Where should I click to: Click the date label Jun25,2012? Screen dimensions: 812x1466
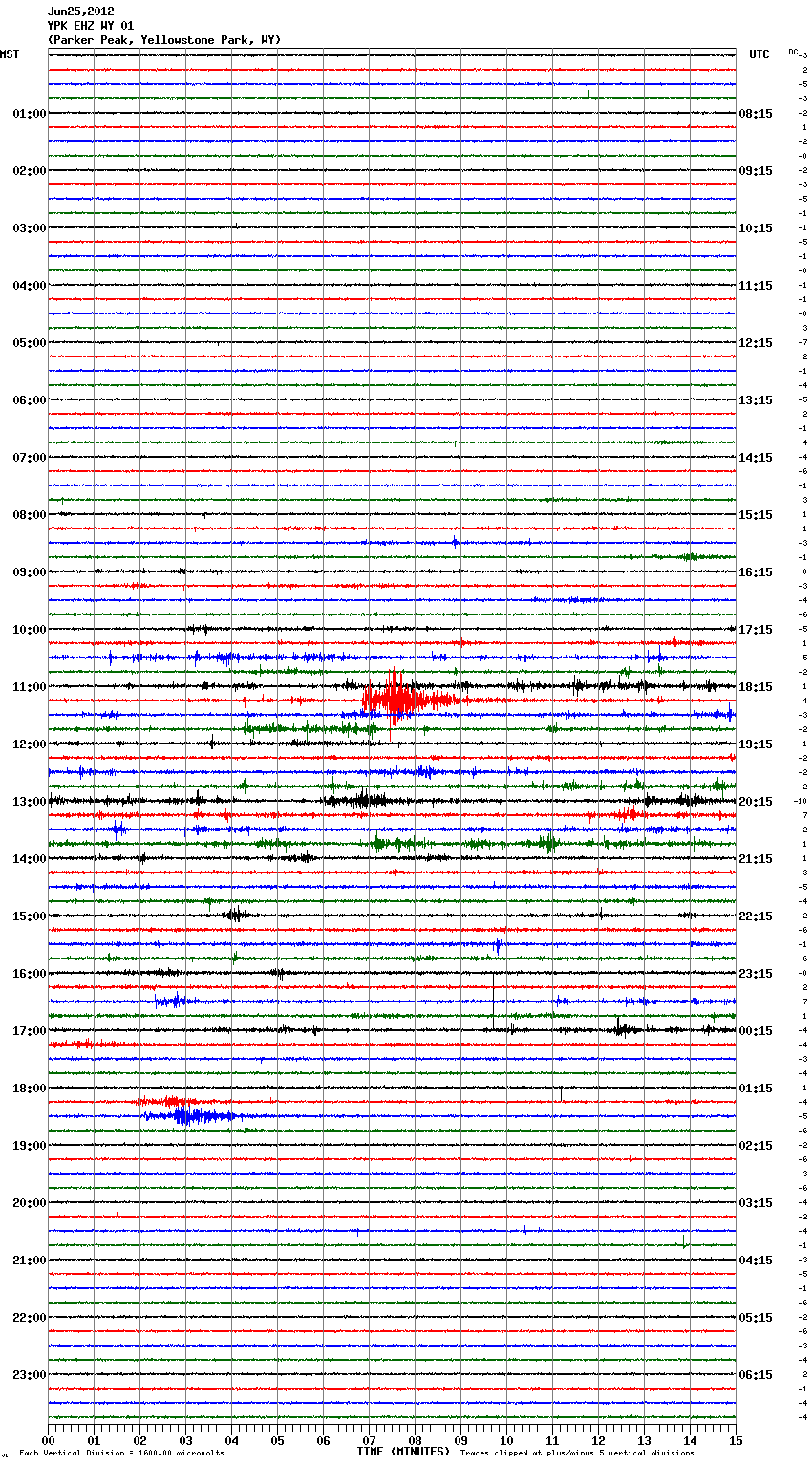coord(80,11)
